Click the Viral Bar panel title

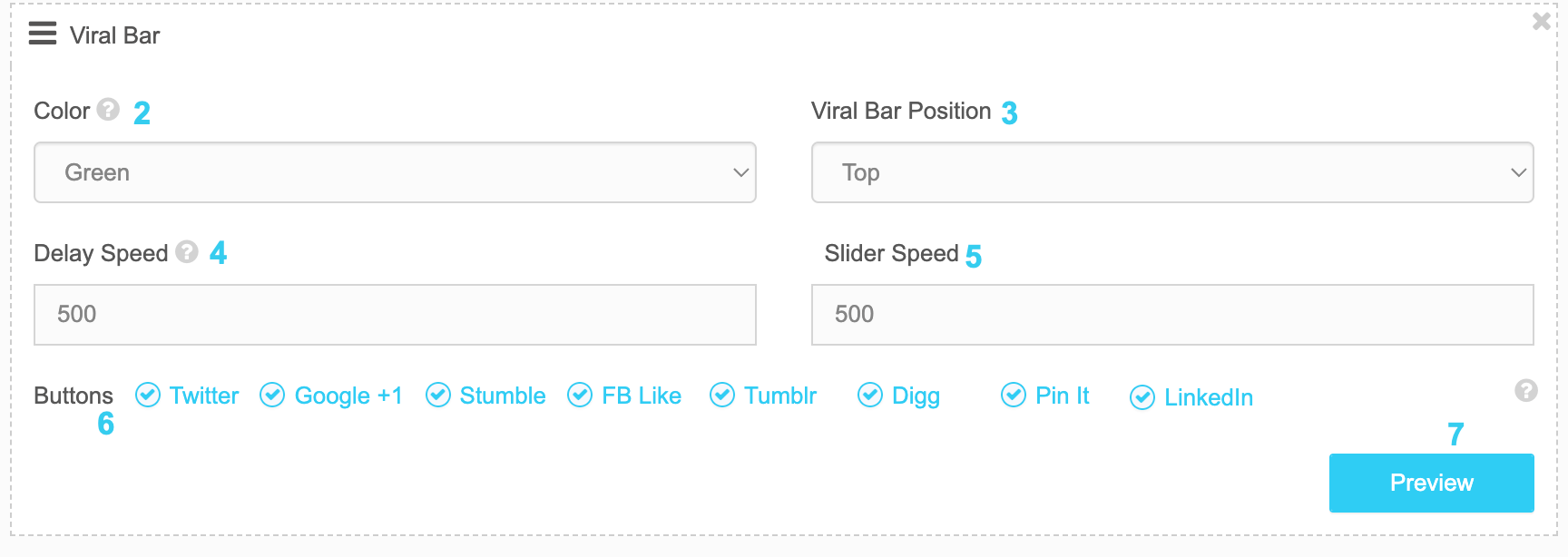point(114,35)
